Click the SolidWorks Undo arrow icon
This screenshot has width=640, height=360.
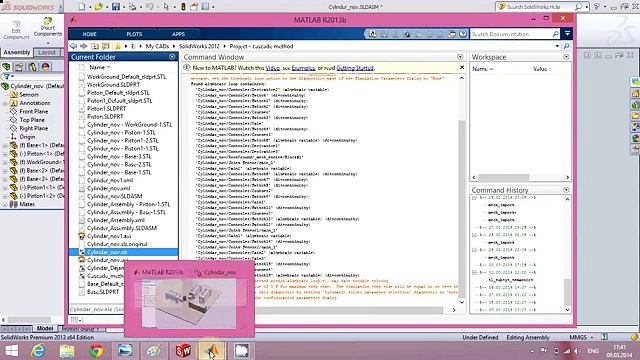pos(149,7)
